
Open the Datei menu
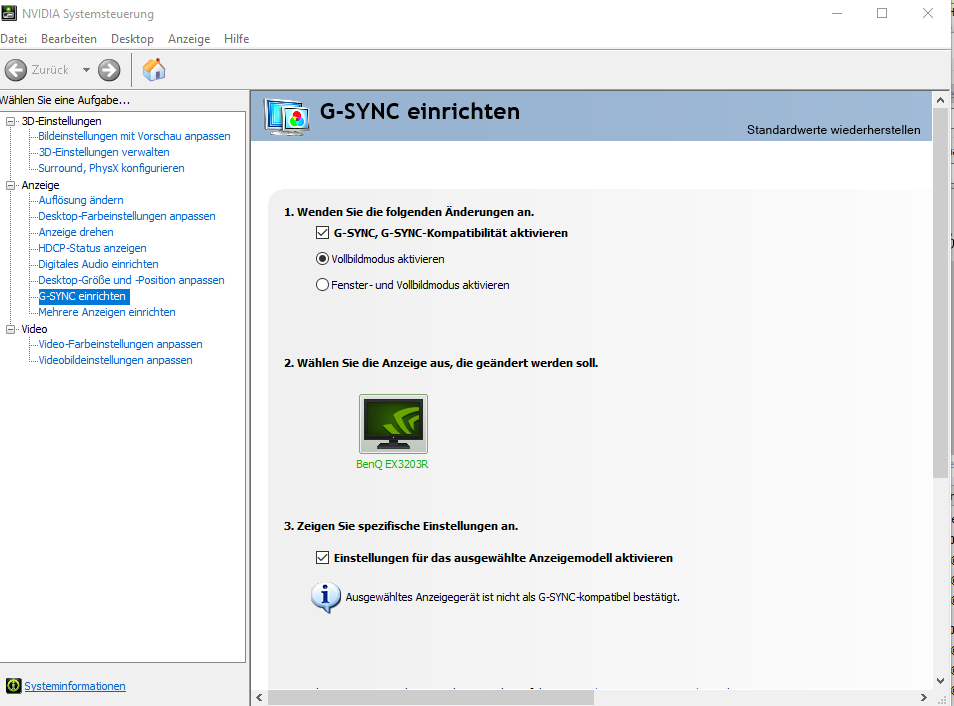(13, 39)
